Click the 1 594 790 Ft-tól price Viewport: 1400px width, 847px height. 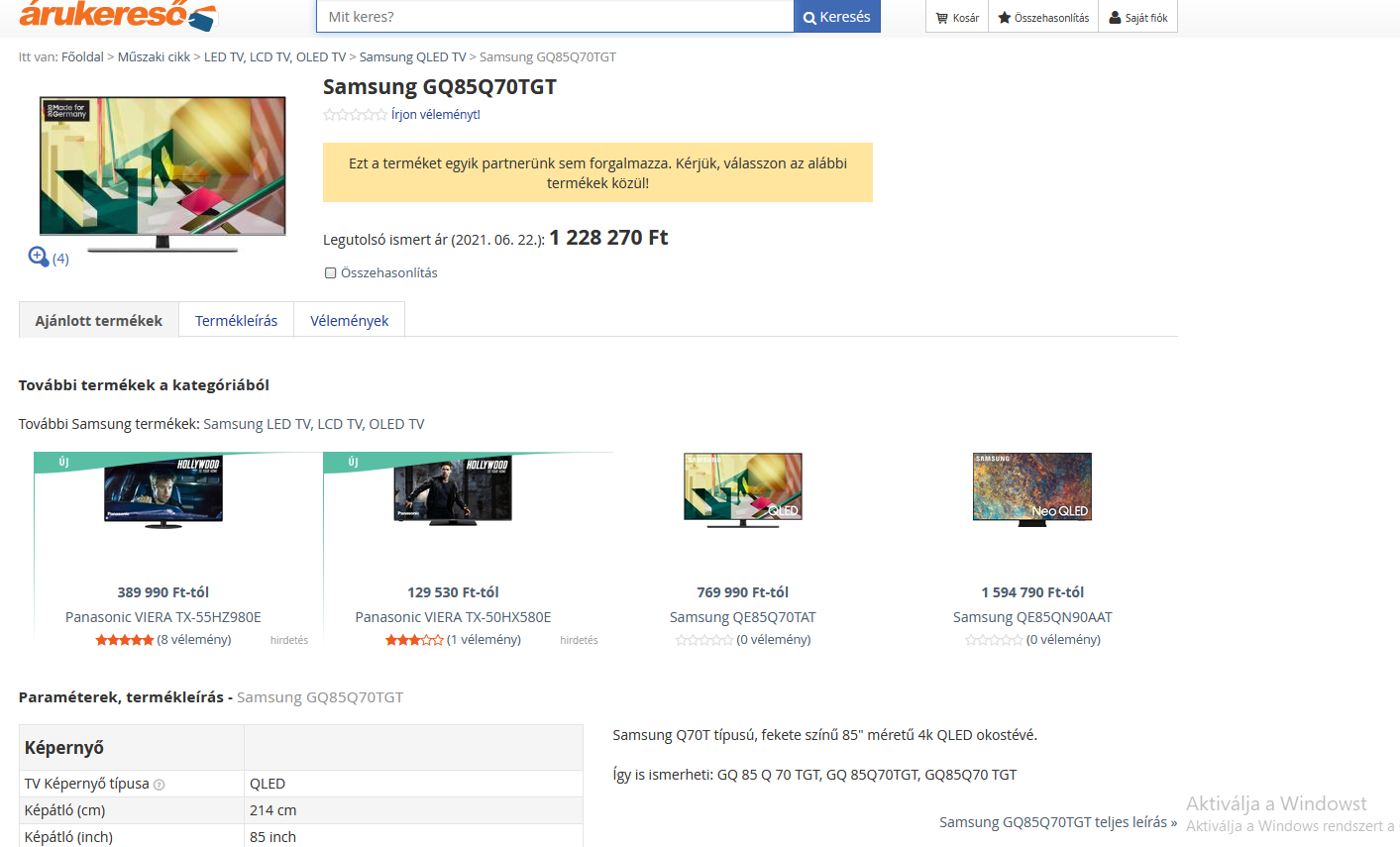(1032, 592)
